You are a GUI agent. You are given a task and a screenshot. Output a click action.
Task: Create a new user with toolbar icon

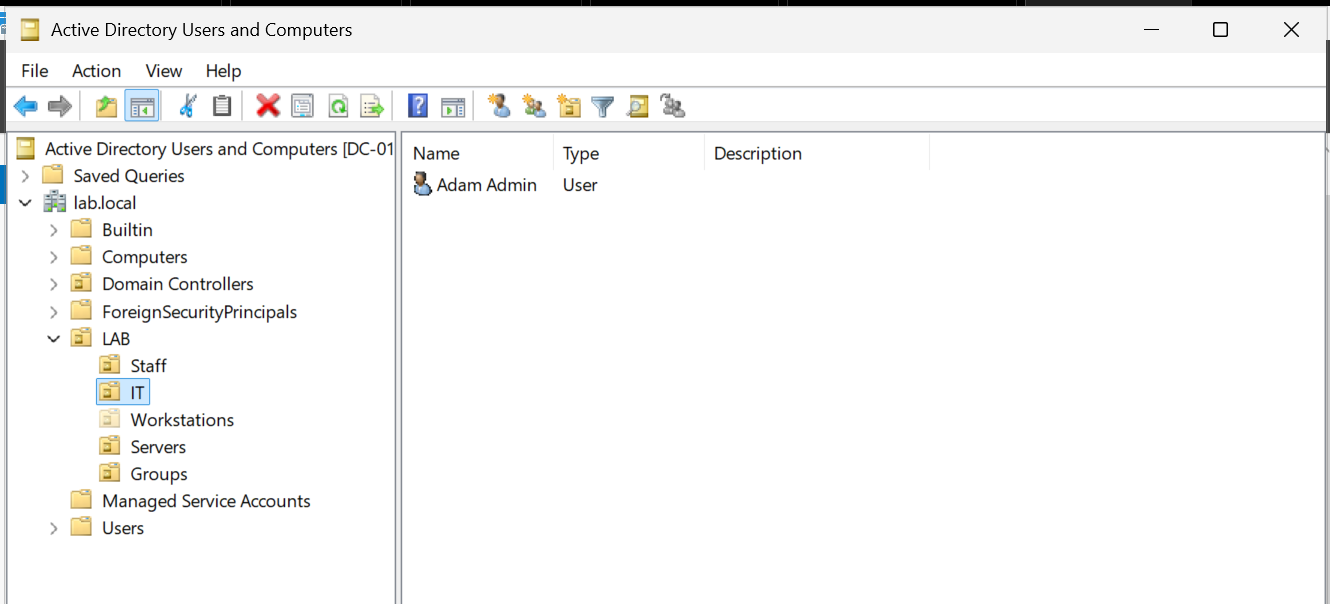click(x=499, y=106)
